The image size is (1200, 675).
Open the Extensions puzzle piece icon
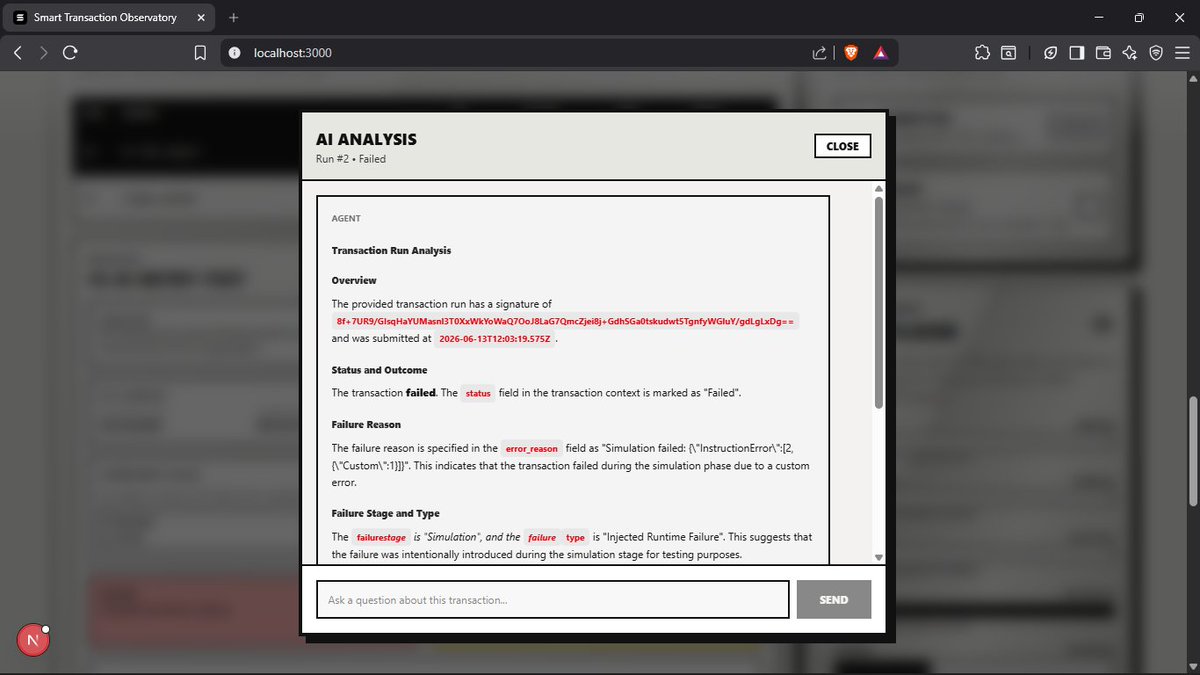pos(982,53)
